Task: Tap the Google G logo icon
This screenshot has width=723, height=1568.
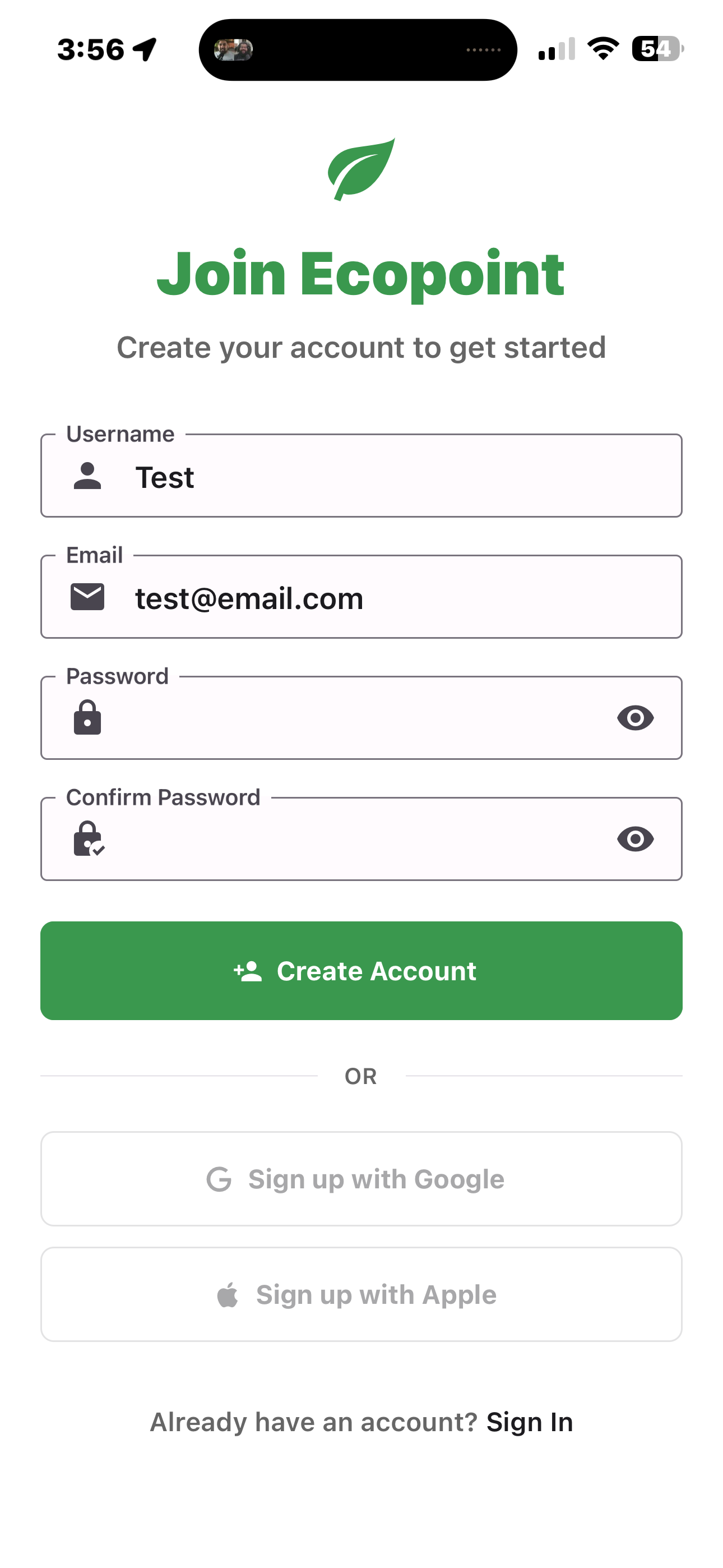Action: point(219,1179)
